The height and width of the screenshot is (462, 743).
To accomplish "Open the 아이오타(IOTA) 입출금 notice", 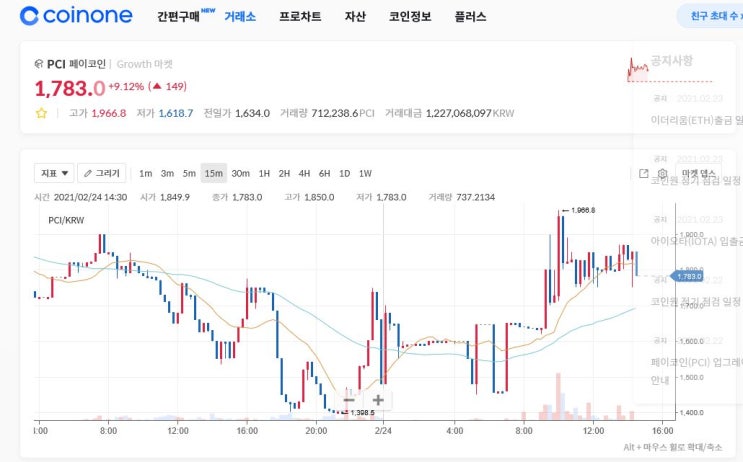I will click(x=697, y=241).
